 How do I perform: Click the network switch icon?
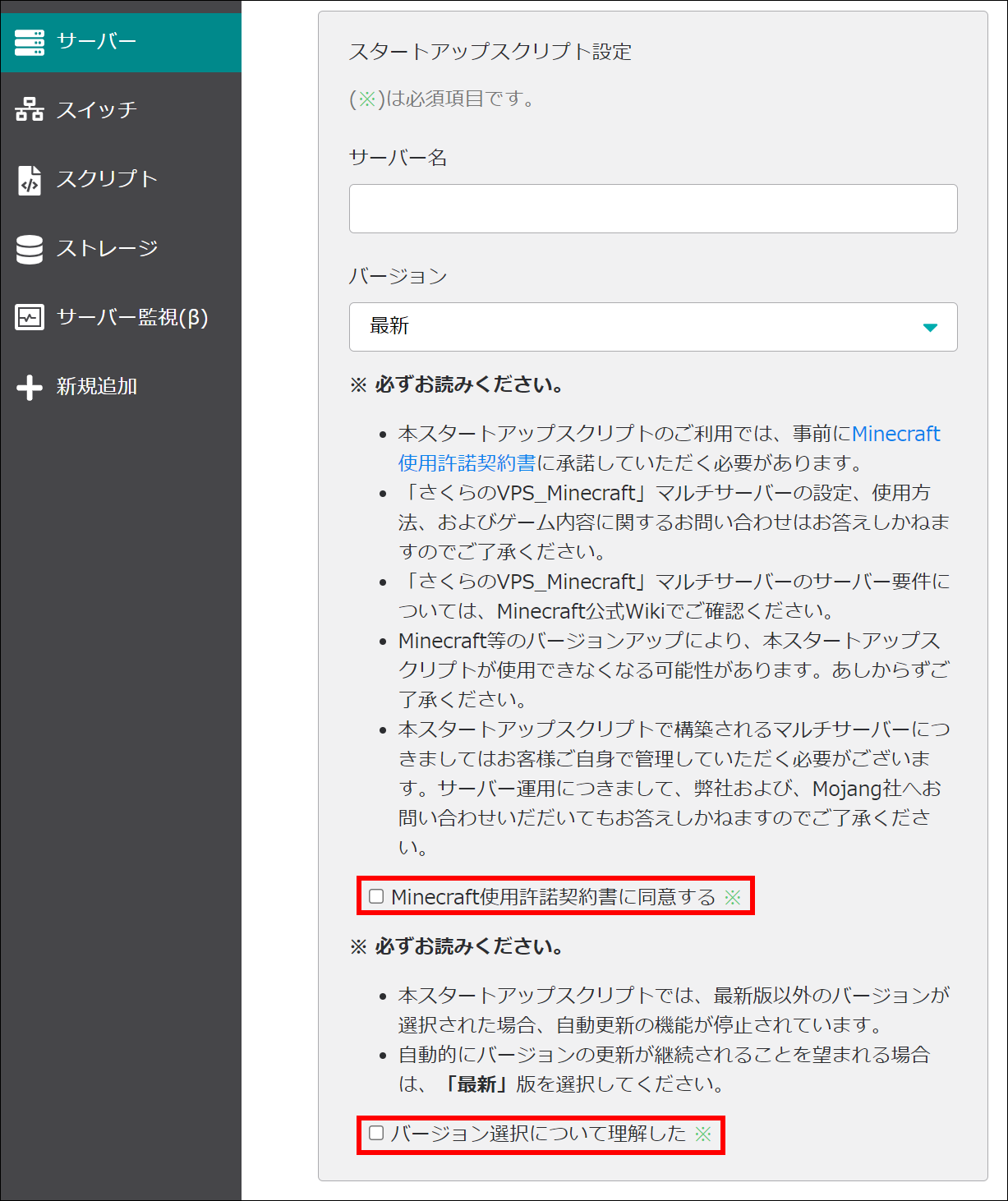[x=30, y=110]
